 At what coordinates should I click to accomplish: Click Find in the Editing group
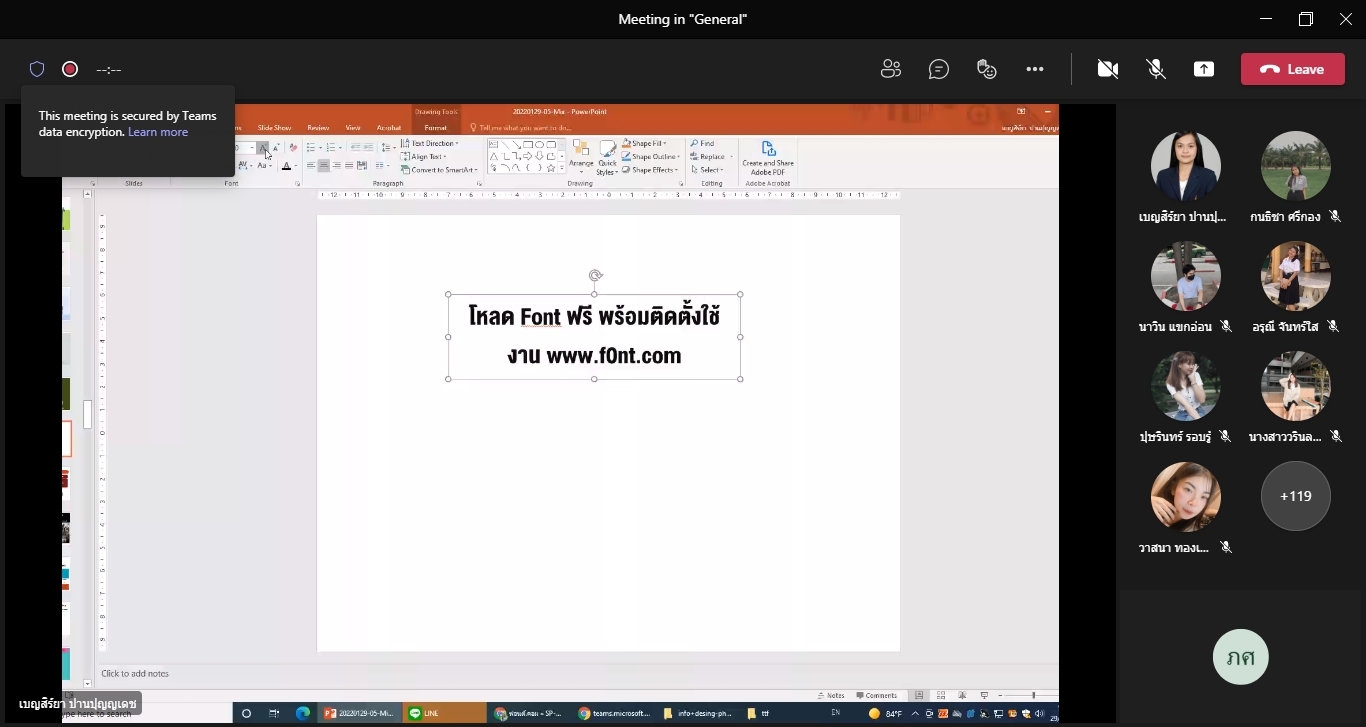(702, 143)
